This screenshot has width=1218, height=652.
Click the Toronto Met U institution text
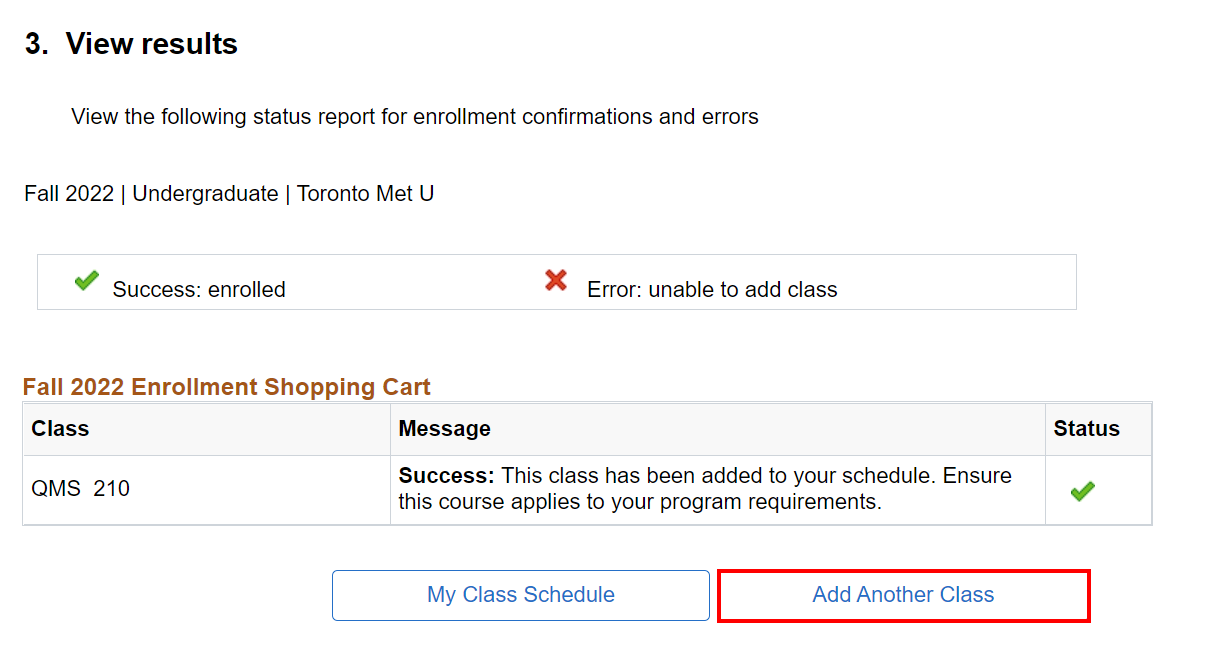pyautogui.click(x=365, y=194)
